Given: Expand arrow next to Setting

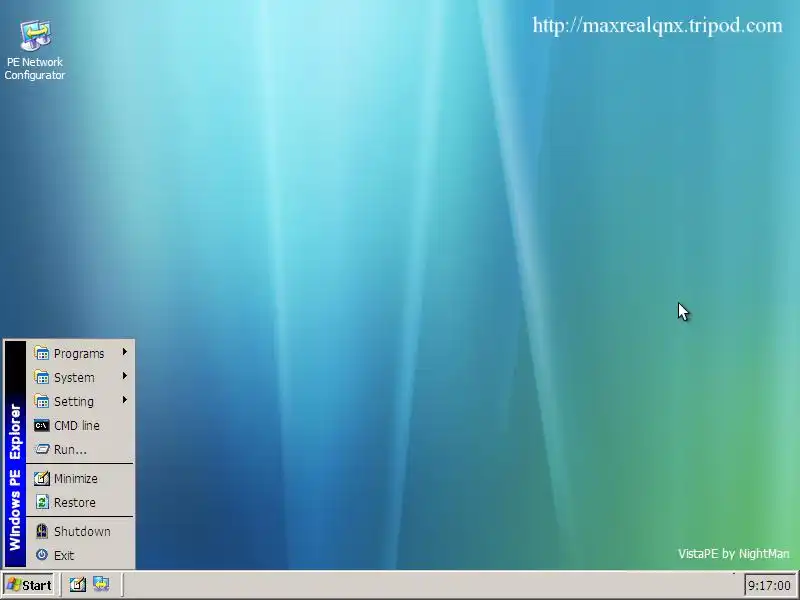Looking at the screenshot, I should 124,399.
